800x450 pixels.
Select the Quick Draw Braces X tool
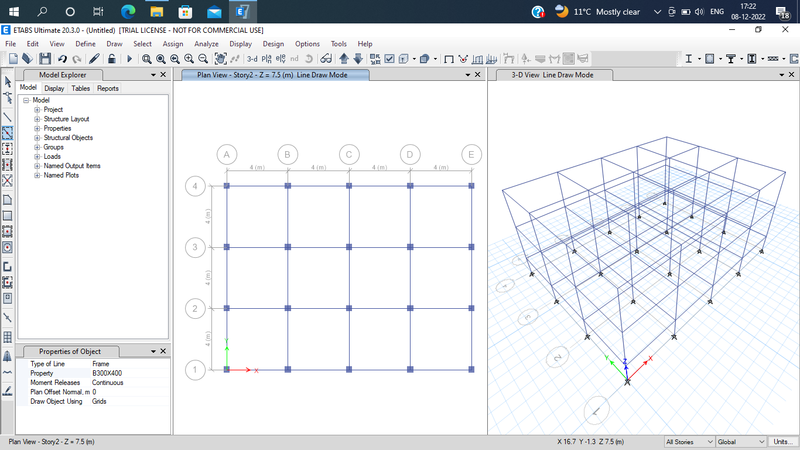tap(8, 181)
